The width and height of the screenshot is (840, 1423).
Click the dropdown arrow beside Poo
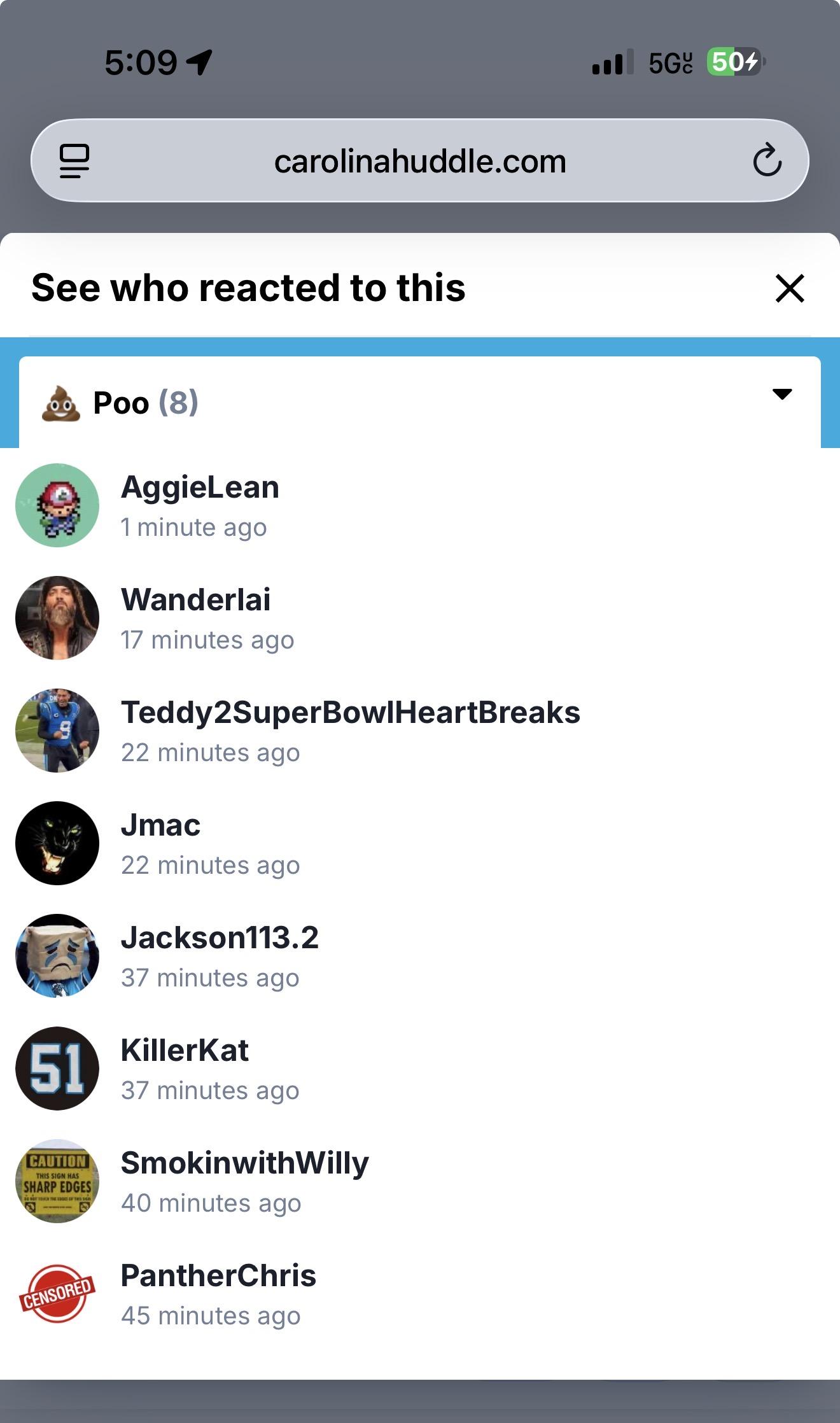[x=782, y=394]
